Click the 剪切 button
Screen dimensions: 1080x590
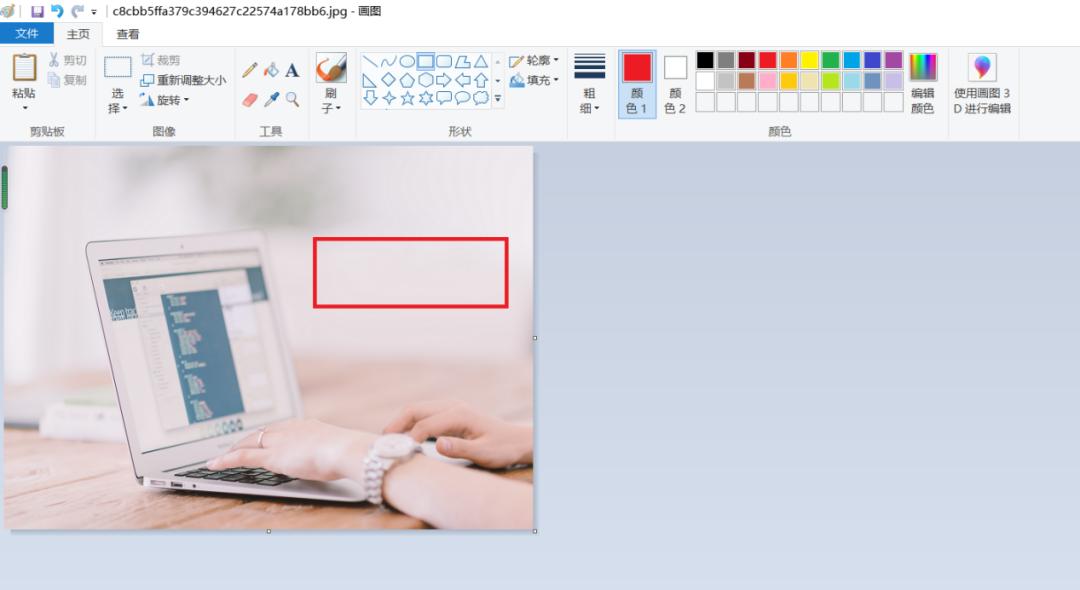click(67, 60)
